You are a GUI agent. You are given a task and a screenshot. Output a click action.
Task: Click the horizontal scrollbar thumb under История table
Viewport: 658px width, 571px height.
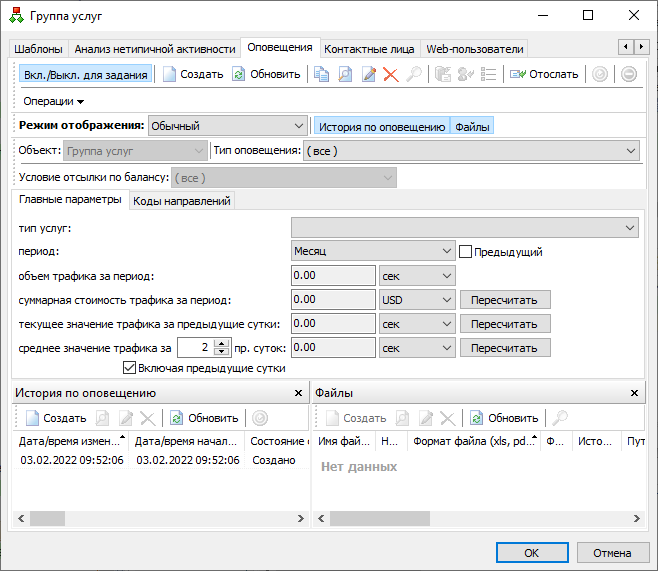pyautogui.click(x=47, y=519)
